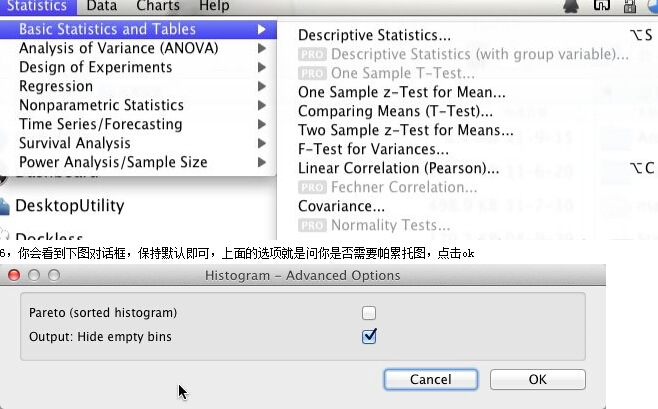
Task: Open the Data menu
Action: [x=102, y=6]
